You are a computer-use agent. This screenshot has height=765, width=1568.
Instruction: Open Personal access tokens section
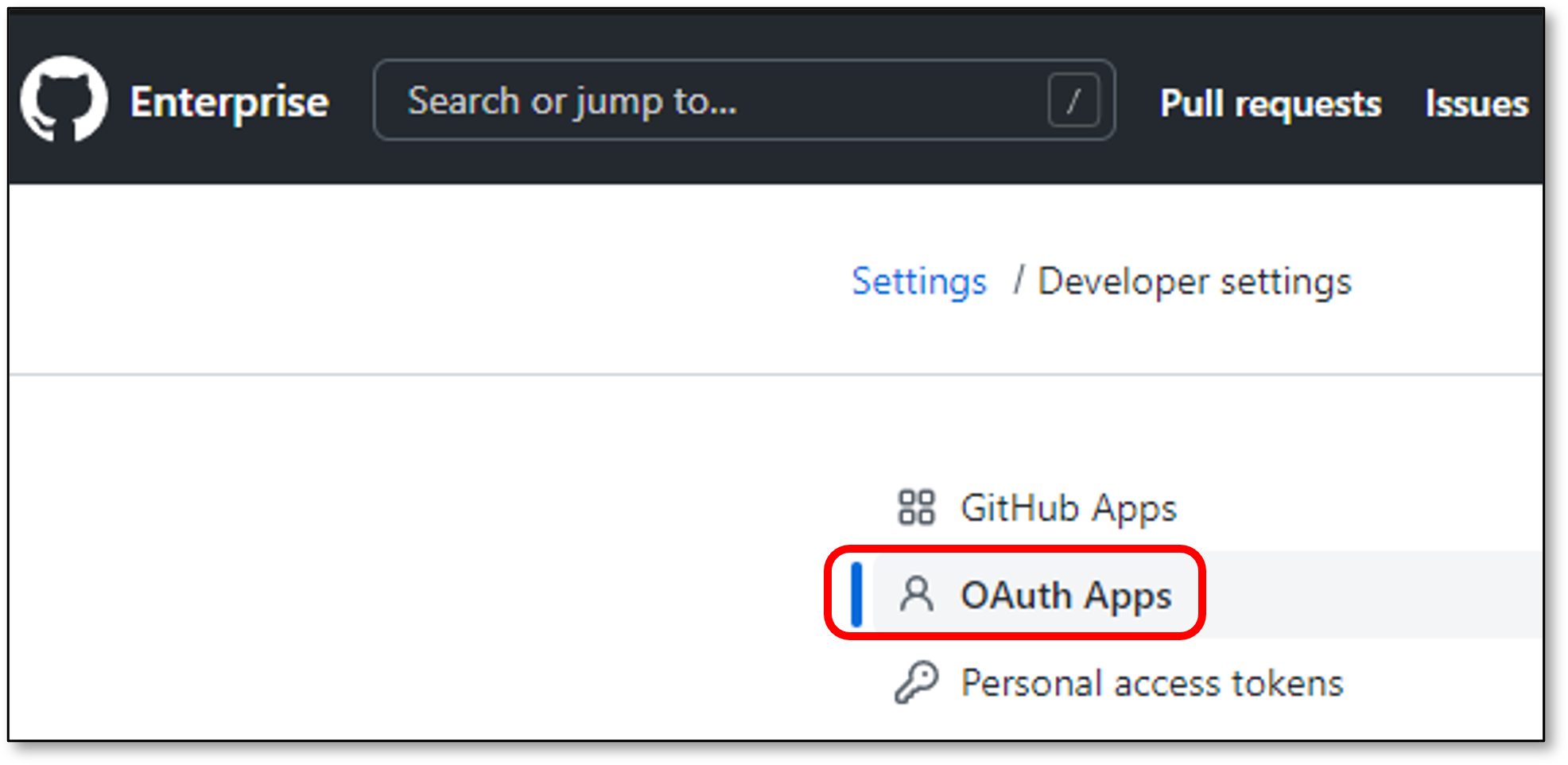(1120, 682)
